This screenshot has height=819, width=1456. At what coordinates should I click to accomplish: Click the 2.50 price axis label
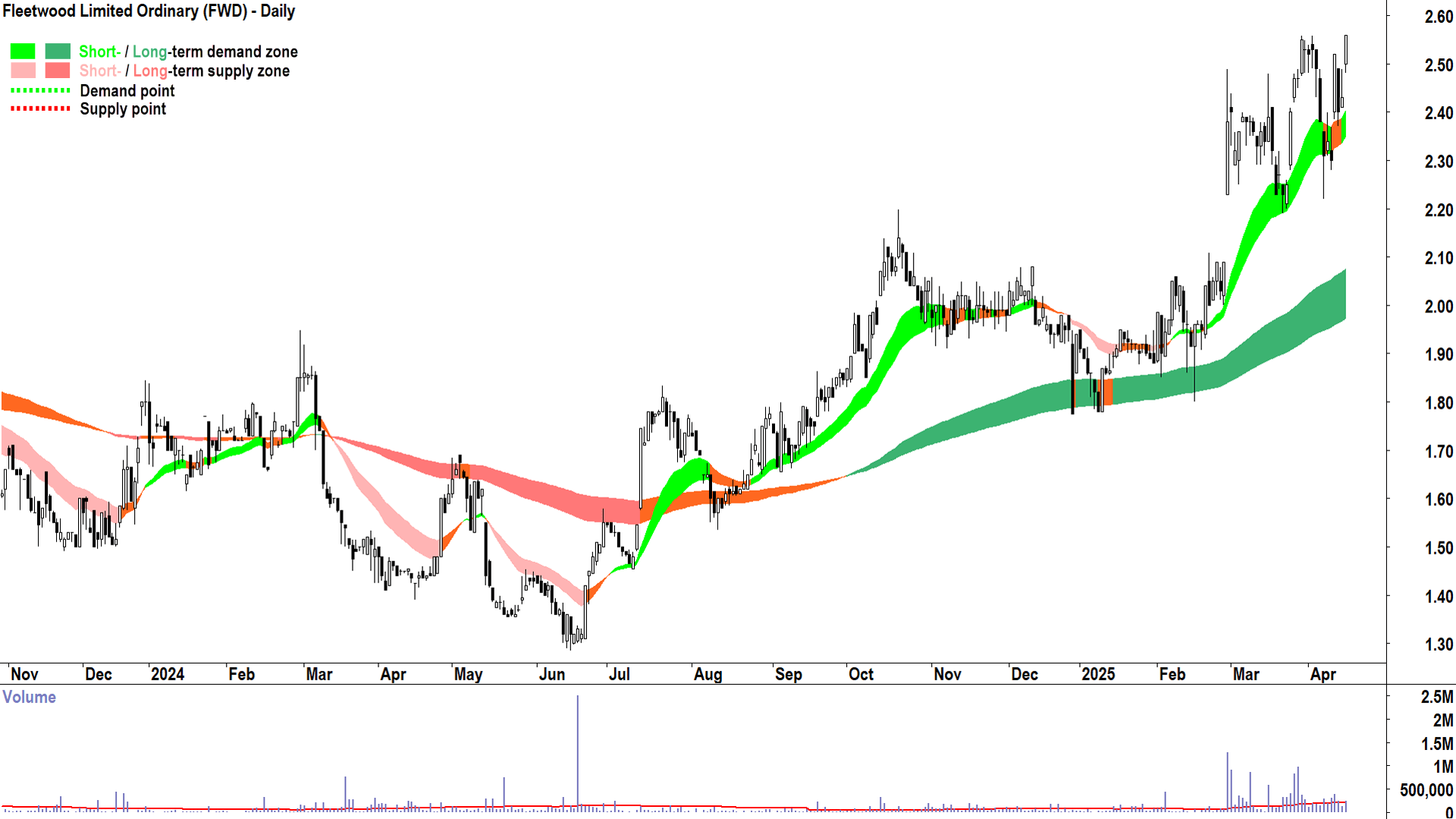[x=1439, y=65]
